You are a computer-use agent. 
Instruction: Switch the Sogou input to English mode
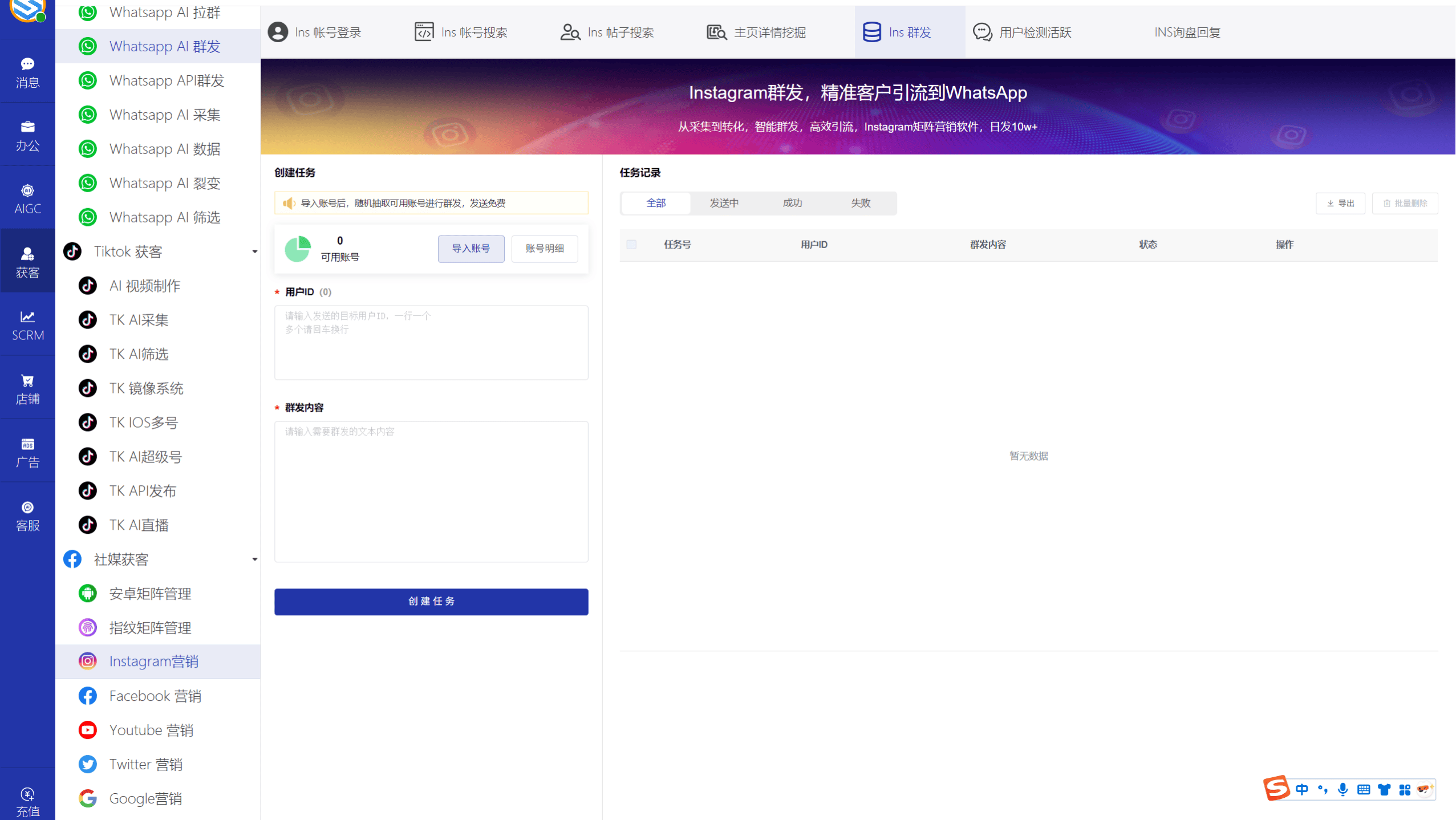click(1302, 789)
